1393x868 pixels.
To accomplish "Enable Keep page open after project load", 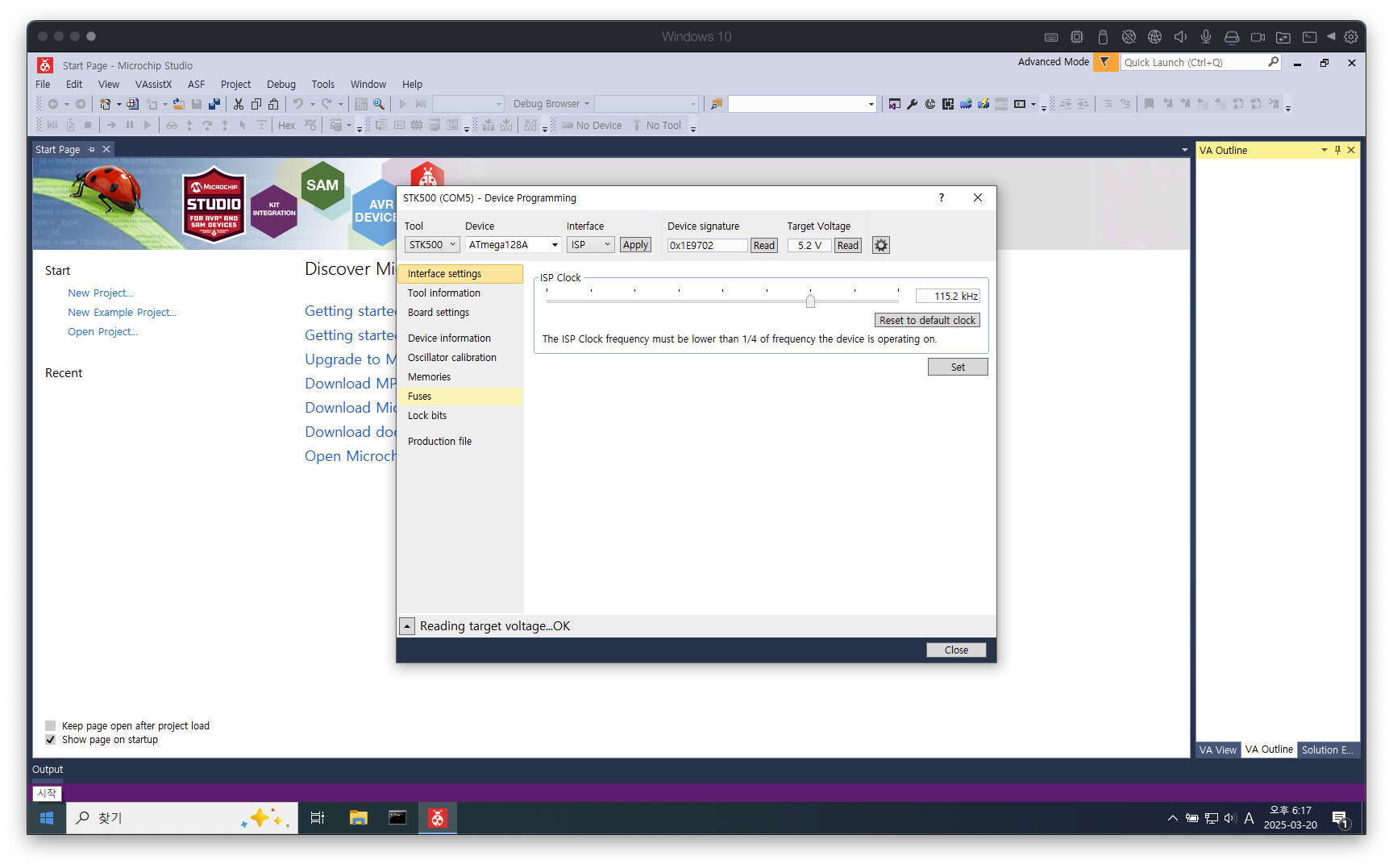I will coord(51,725).
